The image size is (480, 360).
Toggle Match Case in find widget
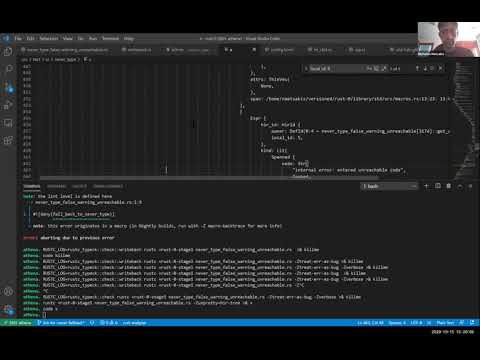point(369,68)
